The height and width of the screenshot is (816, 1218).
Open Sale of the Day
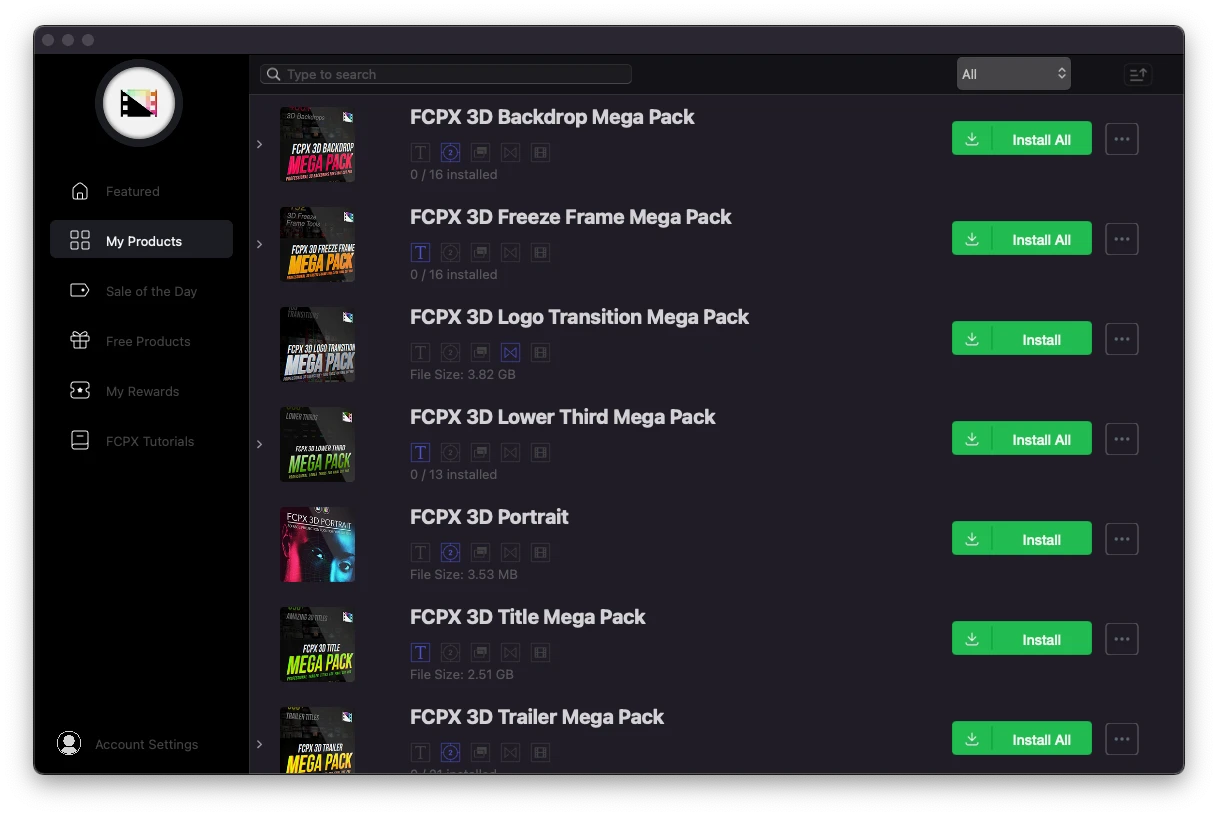(x=141, y=291)
